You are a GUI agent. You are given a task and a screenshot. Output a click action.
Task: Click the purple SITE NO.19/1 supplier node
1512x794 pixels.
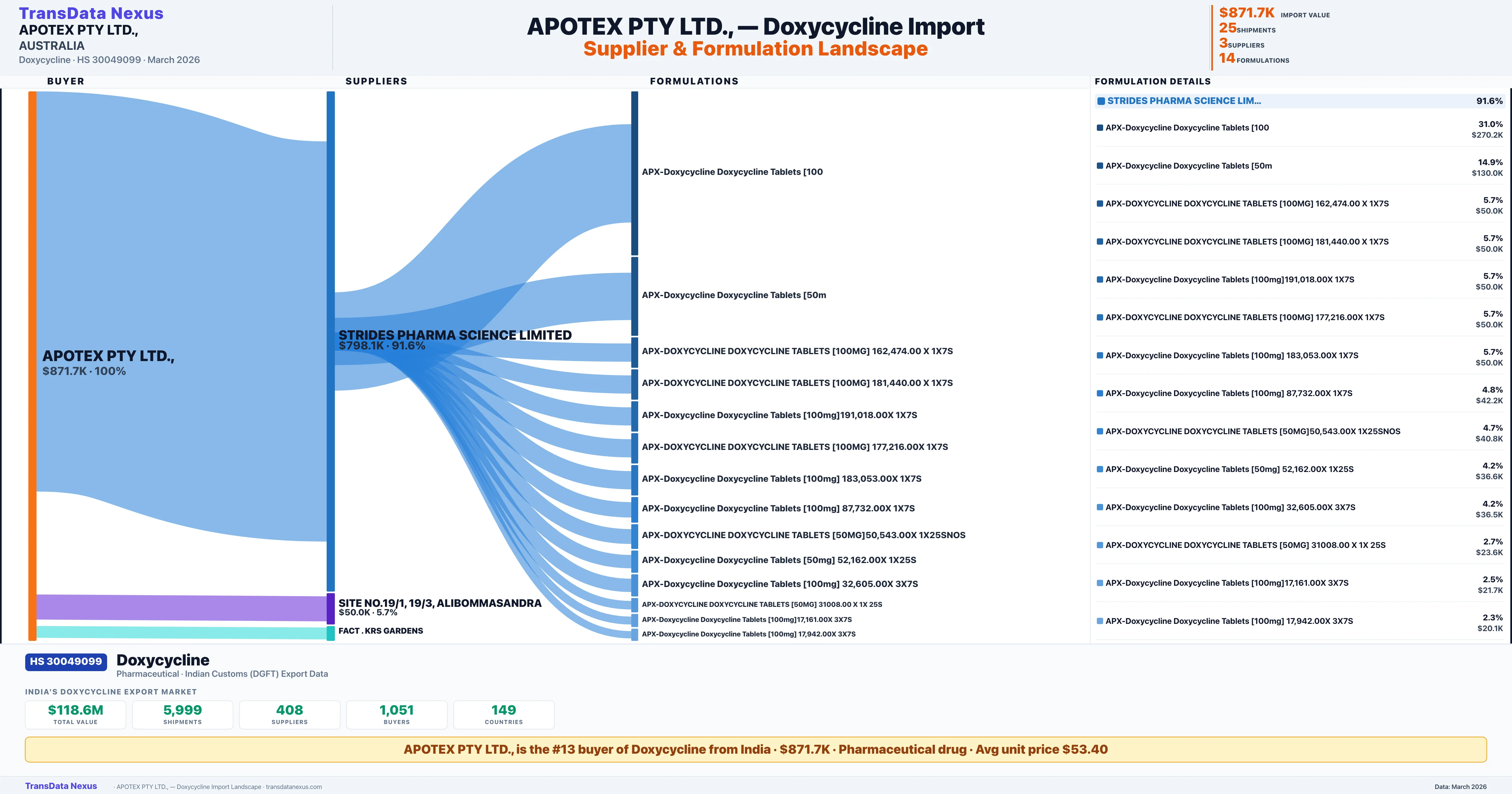click(330, 608)
